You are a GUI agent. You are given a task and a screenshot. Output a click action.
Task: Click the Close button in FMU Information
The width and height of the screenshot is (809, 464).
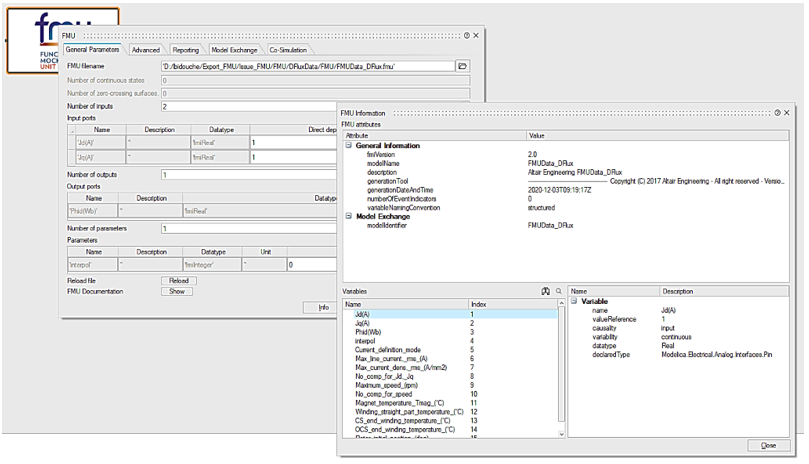[x=768, y=445]
